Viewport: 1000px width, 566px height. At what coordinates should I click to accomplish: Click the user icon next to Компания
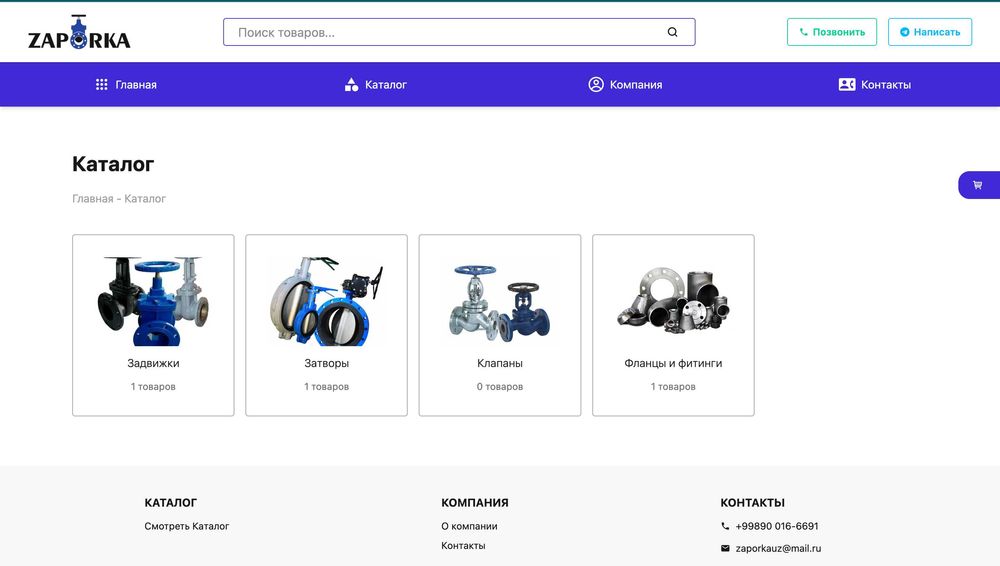click(x=596, y=84)
